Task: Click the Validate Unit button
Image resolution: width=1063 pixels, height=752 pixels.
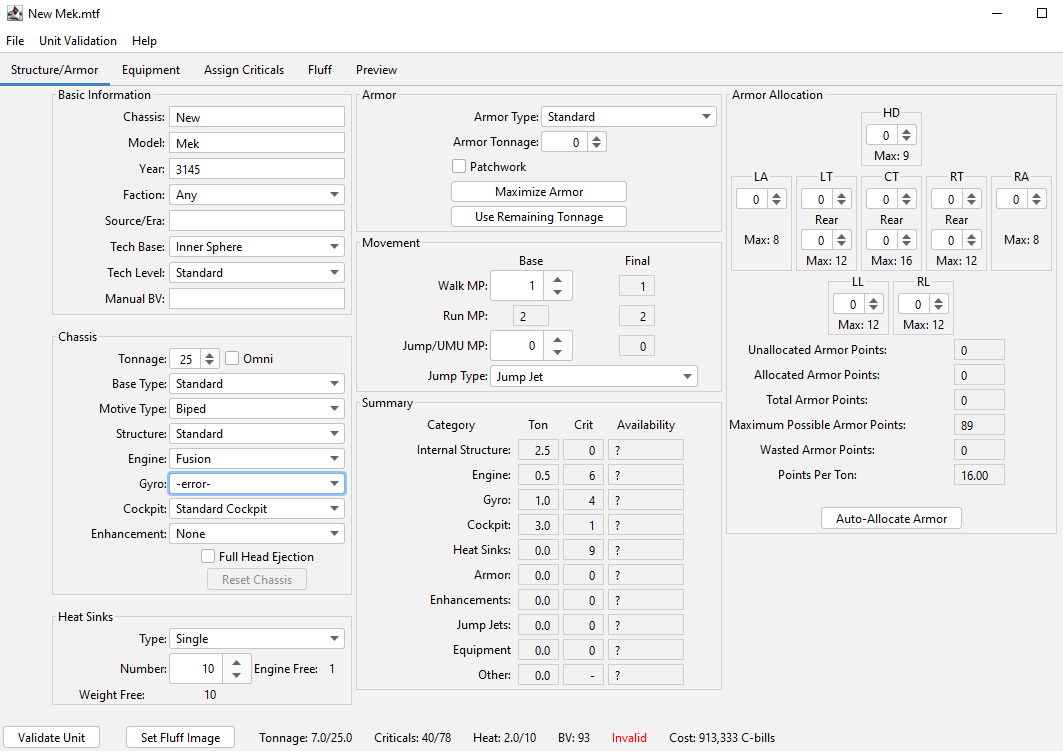Action: 51,737
